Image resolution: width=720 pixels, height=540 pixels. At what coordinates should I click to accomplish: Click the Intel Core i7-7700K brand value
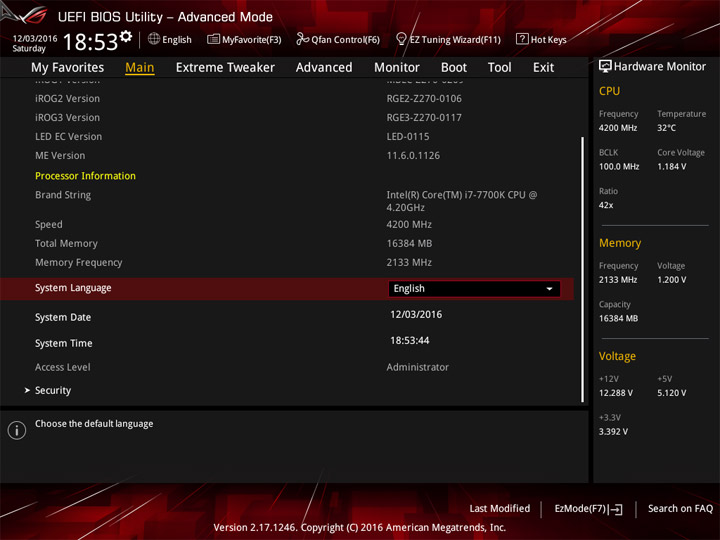point(461,201)
